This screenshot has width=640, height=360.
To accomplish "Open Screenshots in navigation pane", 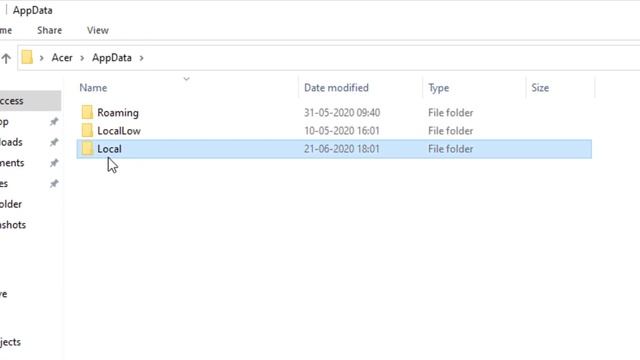I will tap(13, 224).
